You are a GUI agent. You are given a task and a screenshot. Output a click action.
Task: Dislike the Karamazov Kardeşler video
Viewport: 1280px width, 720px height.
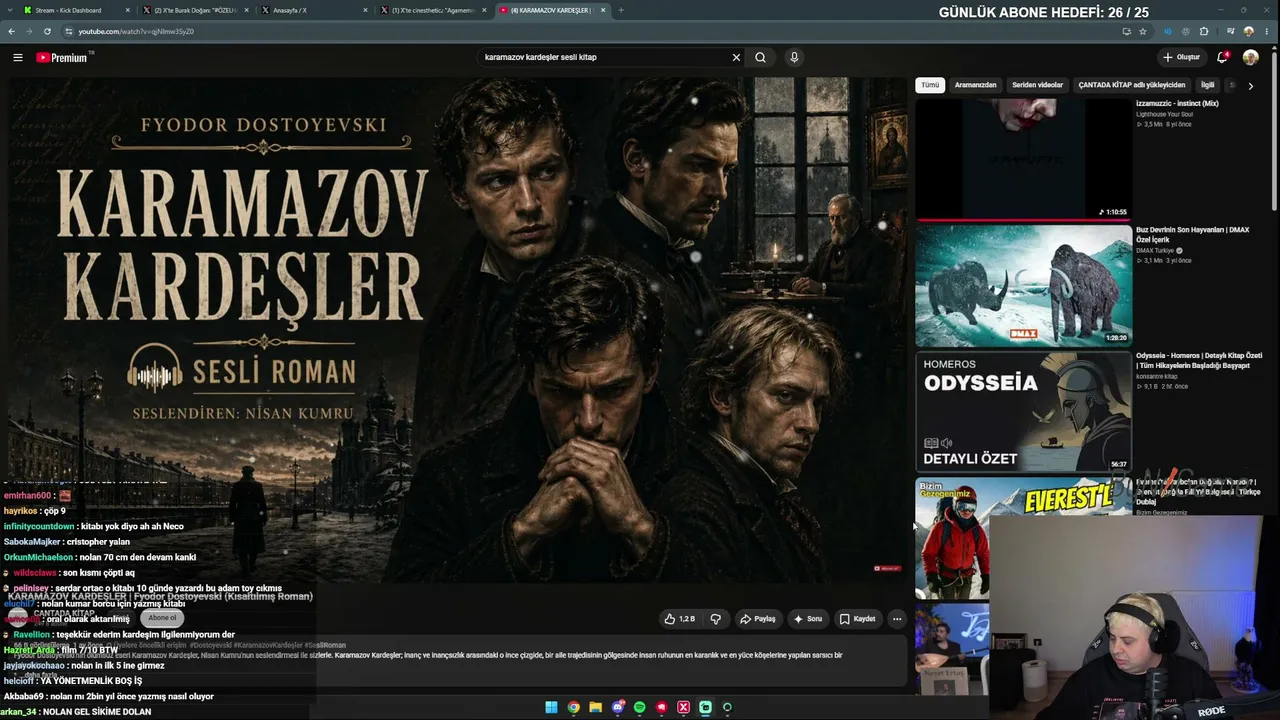coord(715,619)
